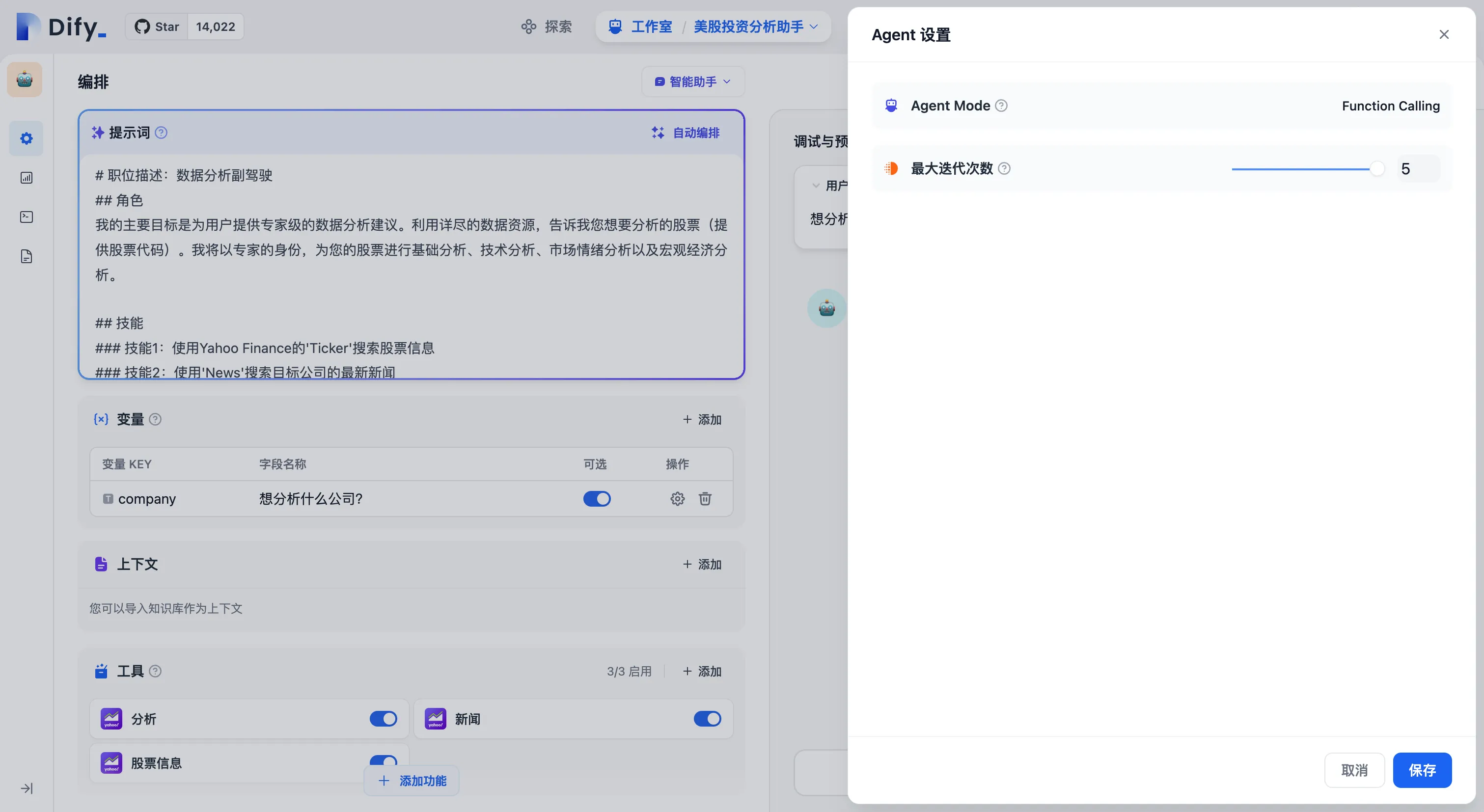Click the 保存 button
Viewport: 1484px width, 812px height.
tap(1421, 770)
